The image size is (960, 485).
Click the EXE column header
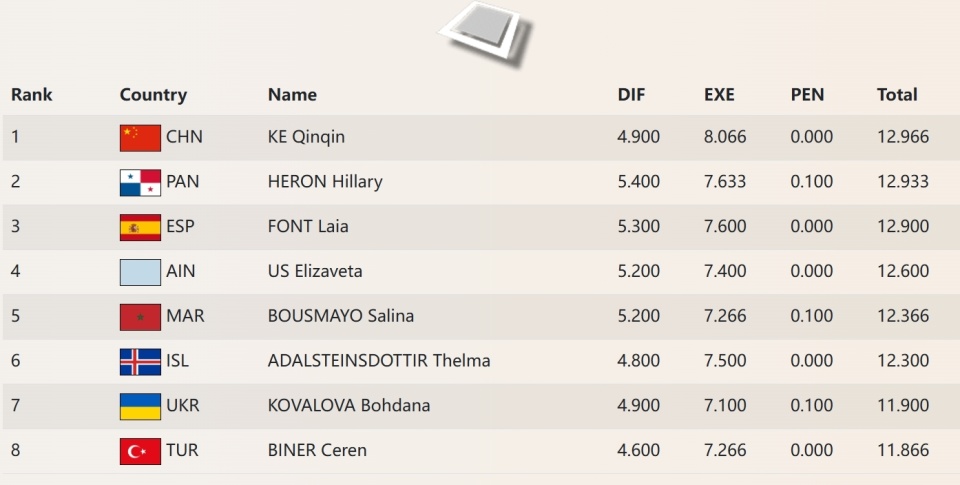(x=719, y=95)
